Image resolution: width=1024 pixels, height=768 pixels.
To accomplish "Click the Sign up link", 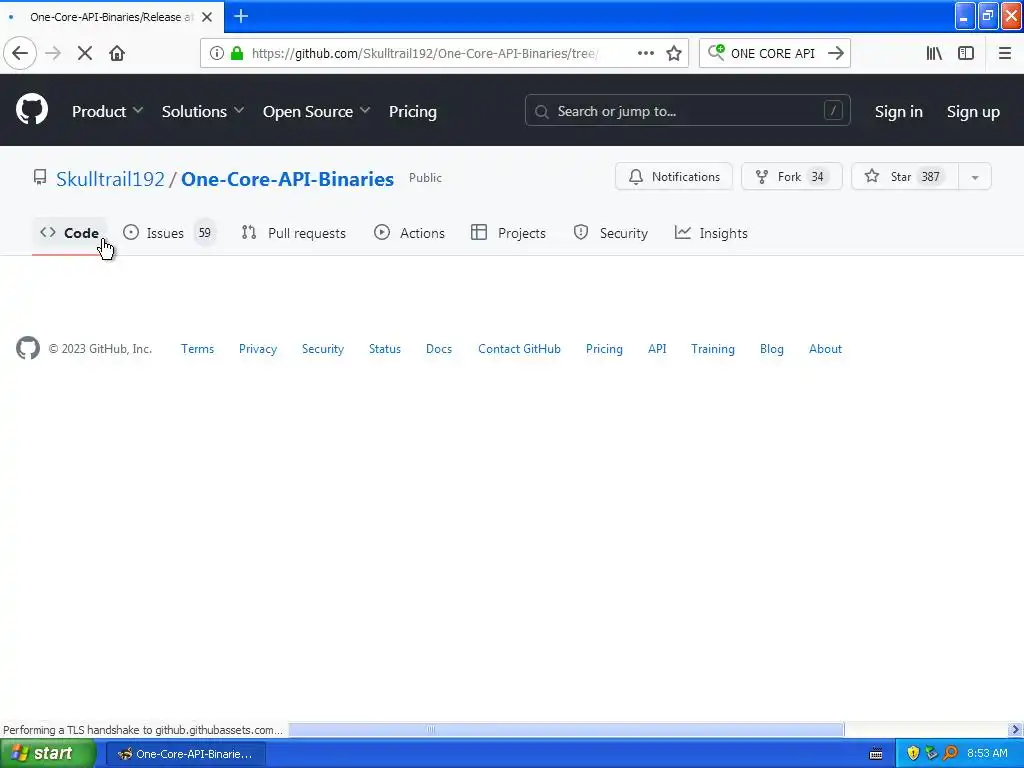I will coord(973,112).
